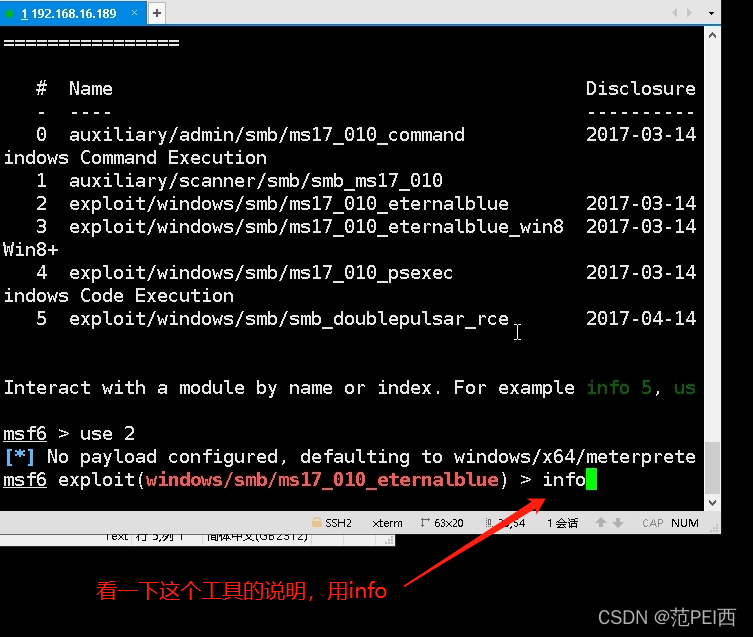Click the 'use 2' command line
The height and width of the screenshot is (637, 753).
click(x=69, y=434)
